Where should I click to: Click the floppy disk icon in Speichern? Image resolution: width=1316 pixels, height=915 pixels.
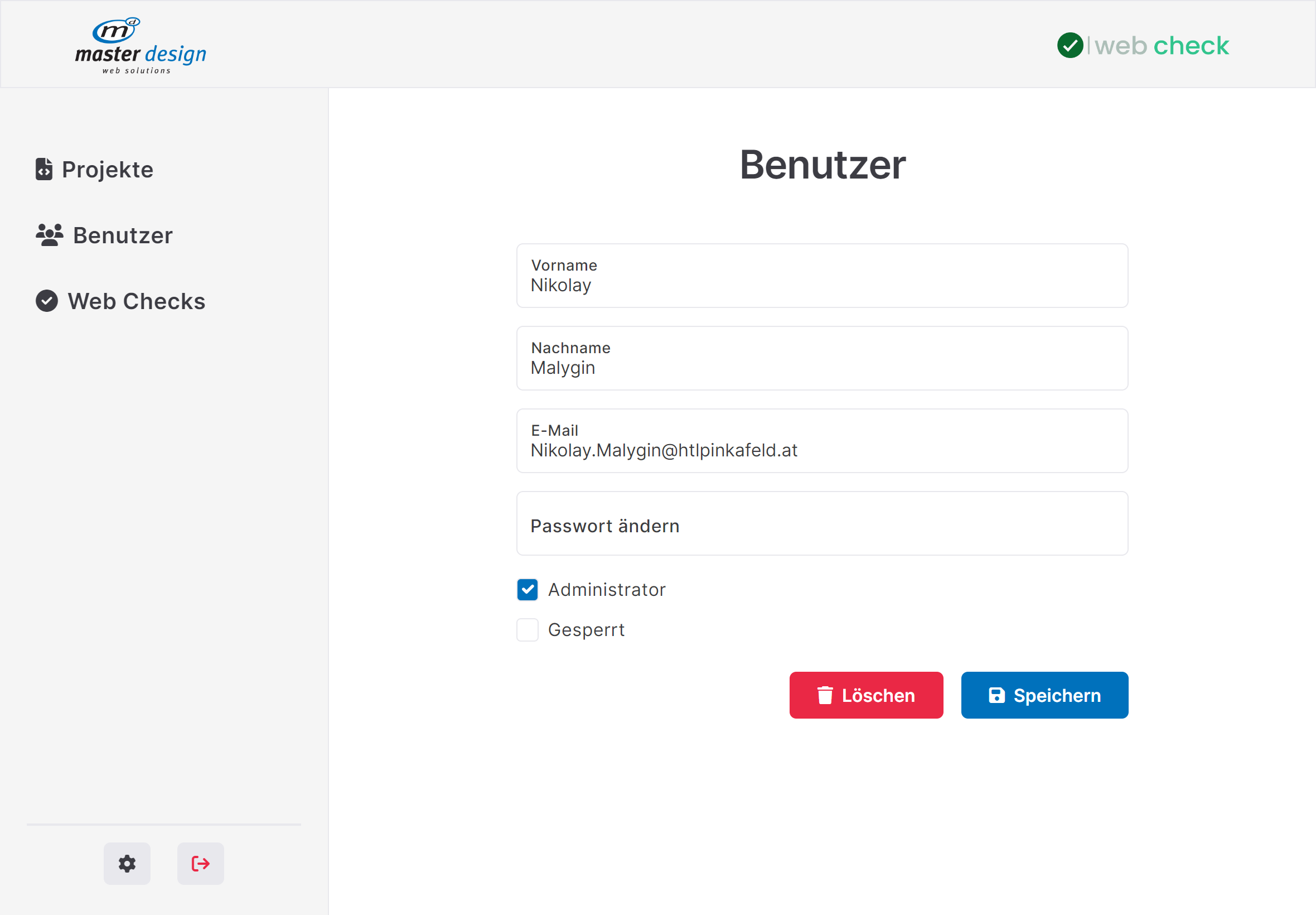click(996, 695)
